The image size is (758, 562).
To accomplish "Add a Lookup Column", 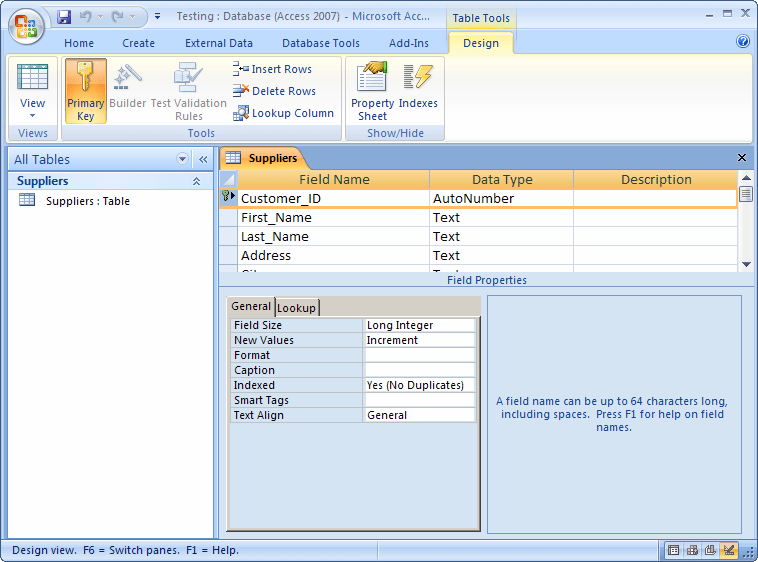I will 283,113.
